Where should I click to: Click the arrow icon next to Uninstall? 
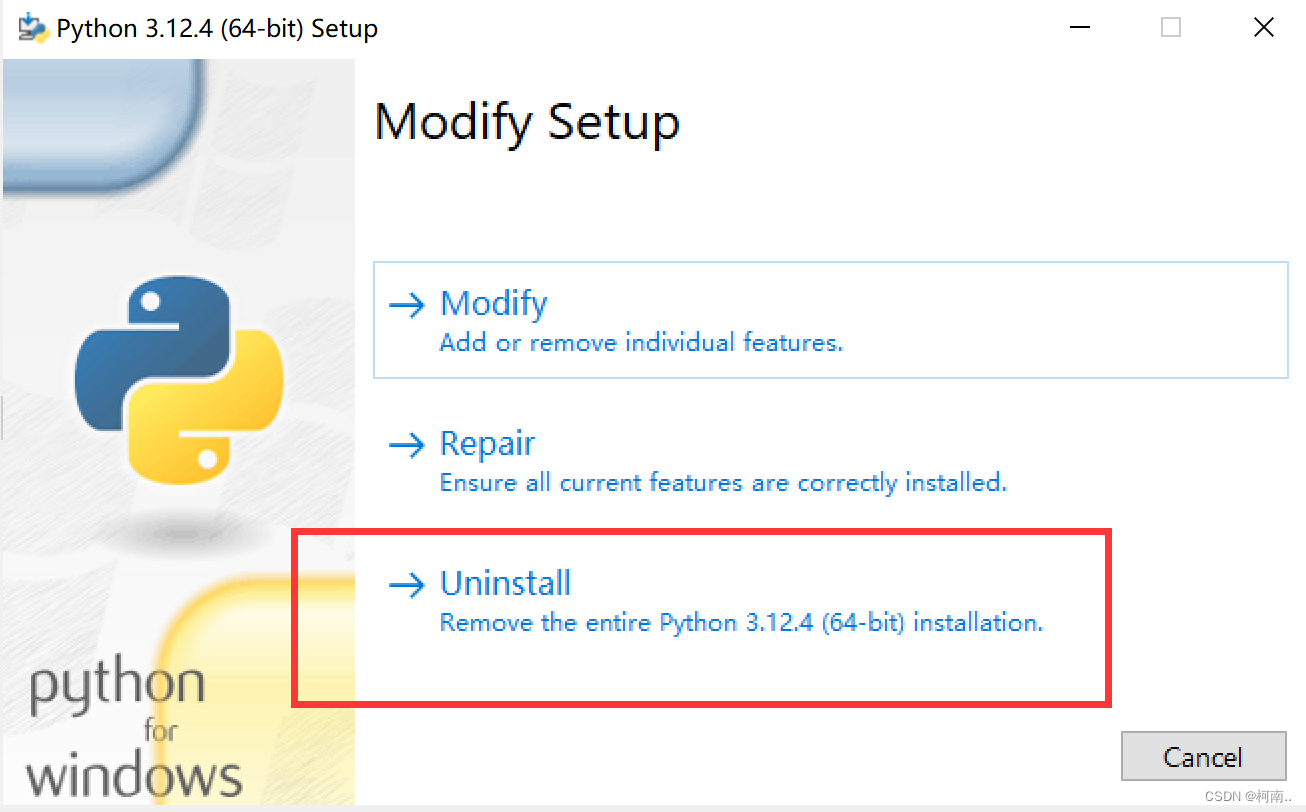(x=408, y=585)
